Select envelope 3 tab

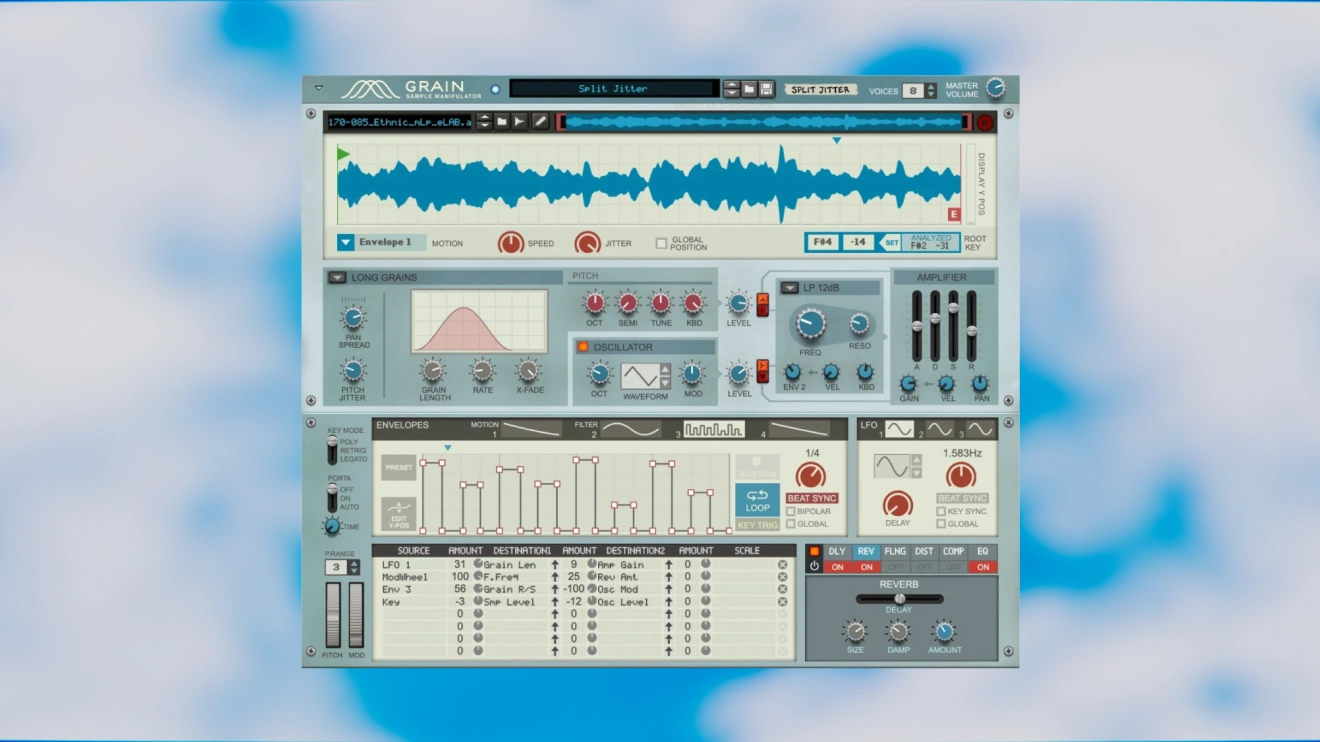(714, 429)
